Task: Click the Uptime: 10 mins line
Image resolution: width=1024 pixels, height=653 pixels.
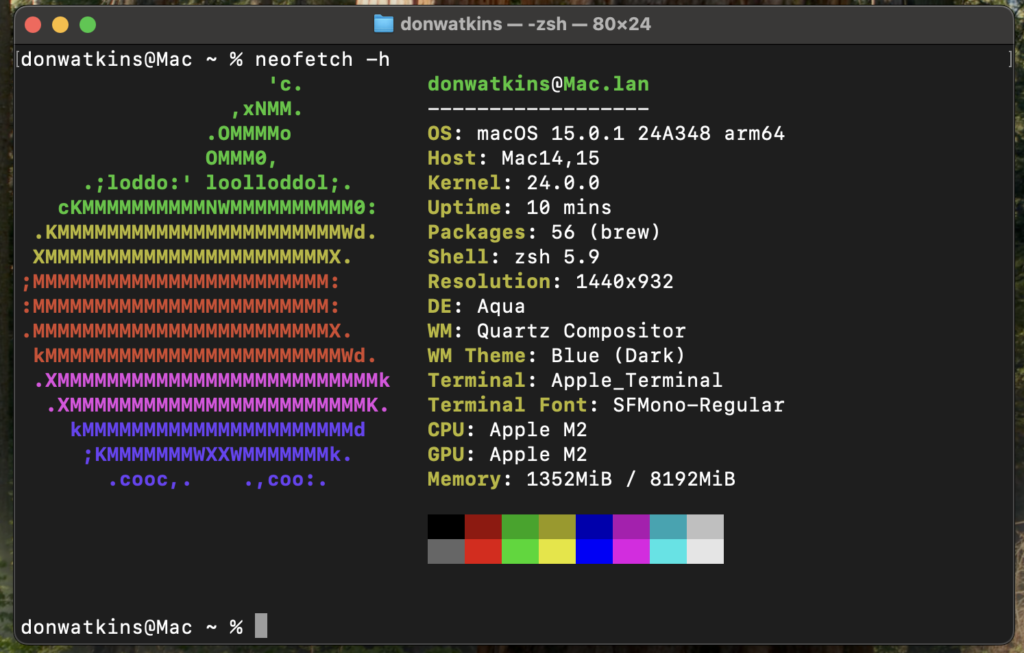Action: point(519,208)
